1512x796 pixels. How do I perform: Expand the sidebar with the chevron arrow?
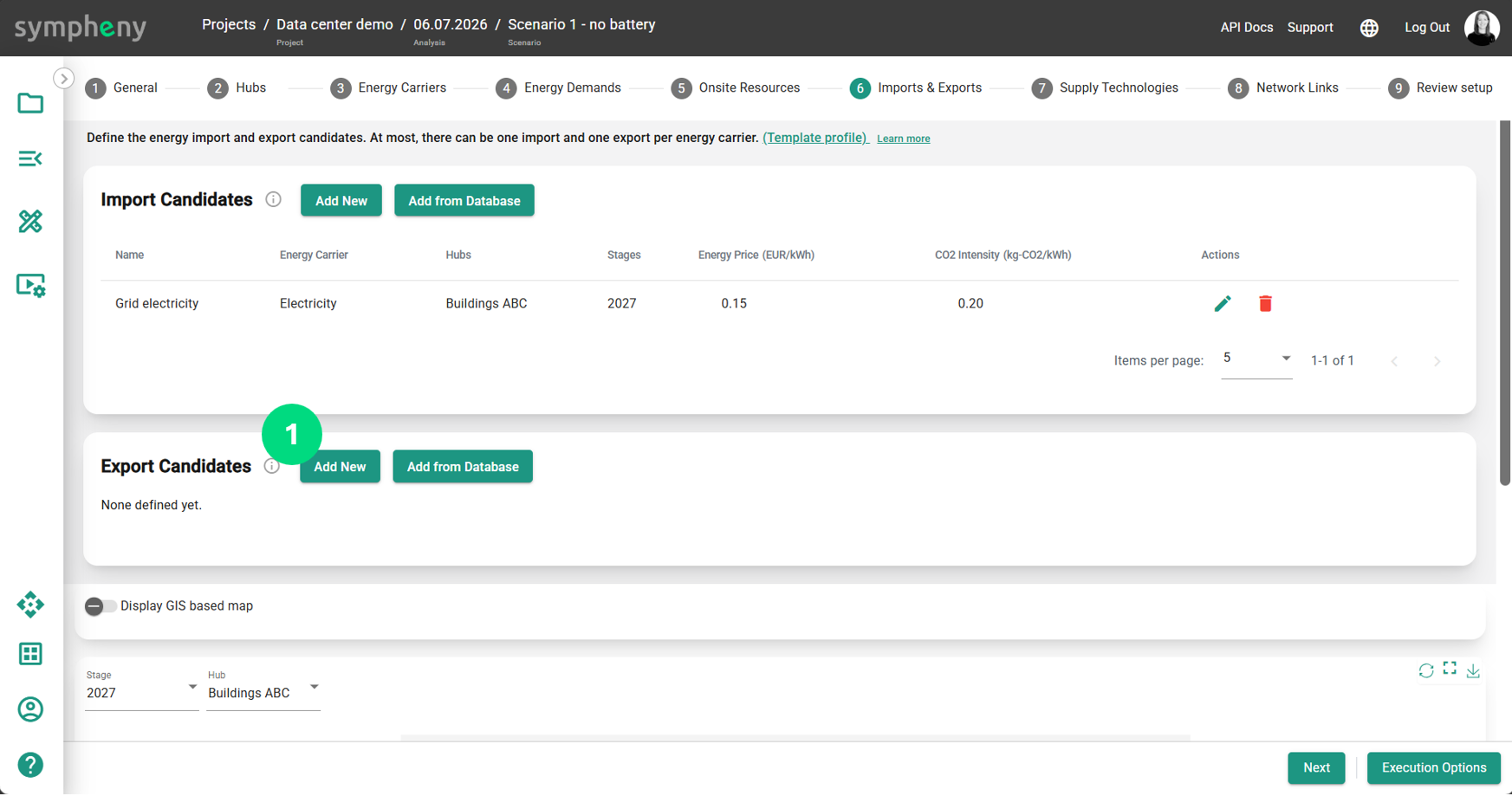click(63, 78)
